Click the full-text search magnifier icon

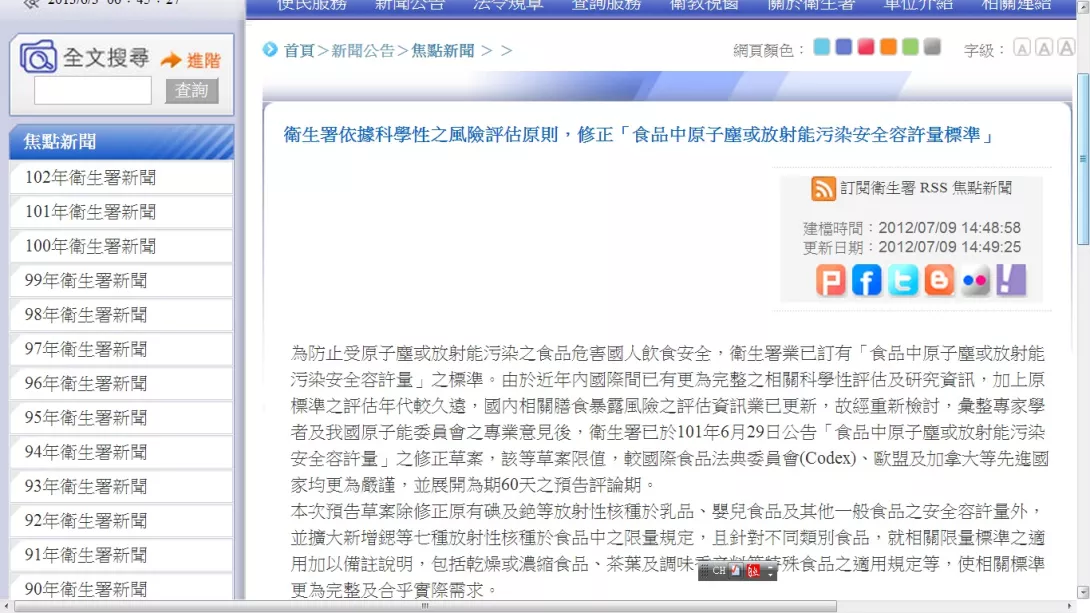(38, 57)
